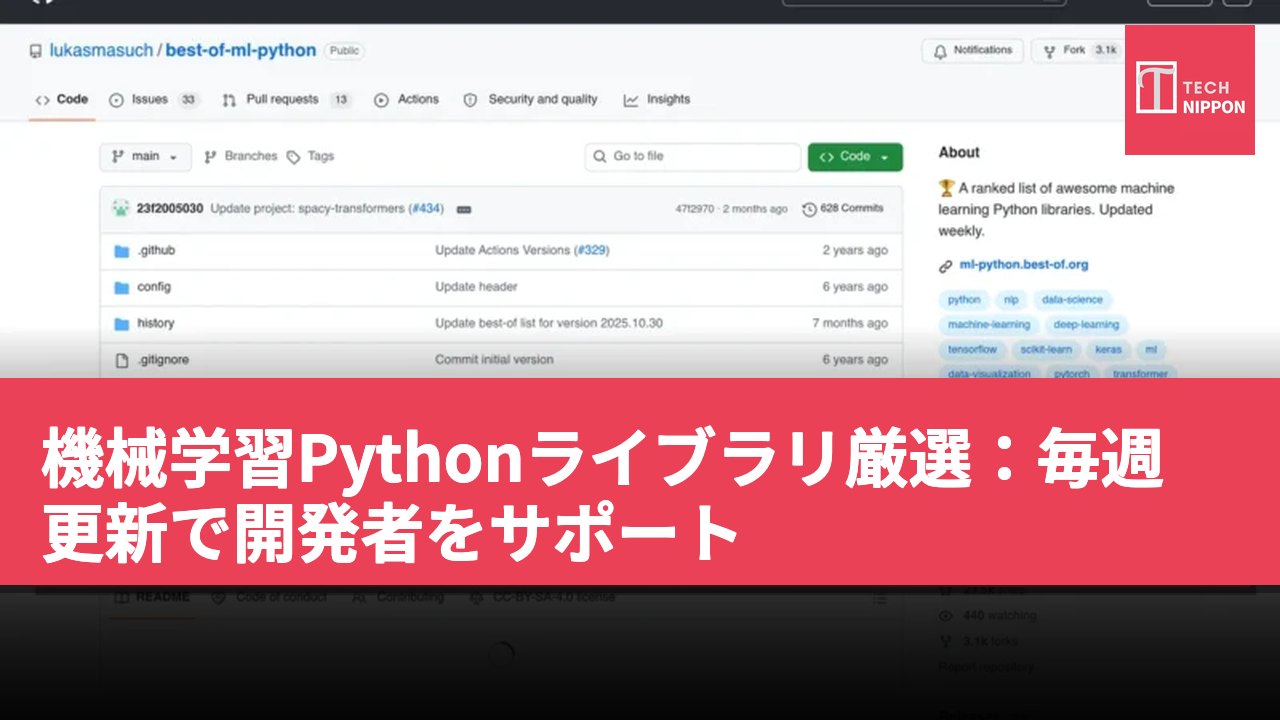The image size is (1280, 720).
Task: Open the best-of-ml-python repository link
Action: [240, 51]
